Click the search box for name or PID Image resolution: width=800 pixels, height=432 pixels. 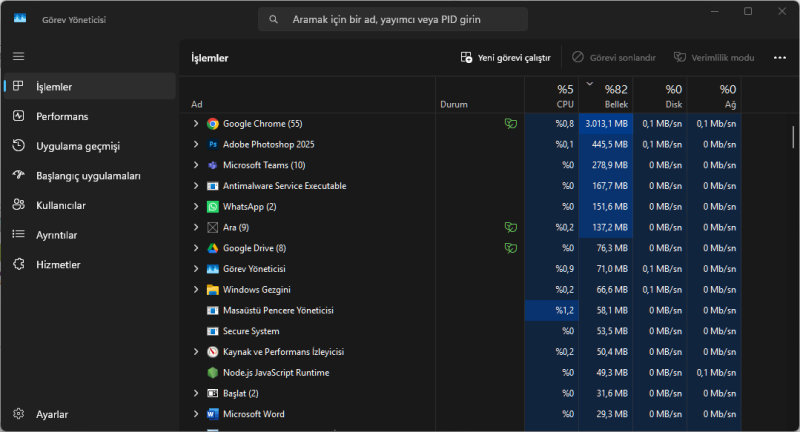point(393,19)
